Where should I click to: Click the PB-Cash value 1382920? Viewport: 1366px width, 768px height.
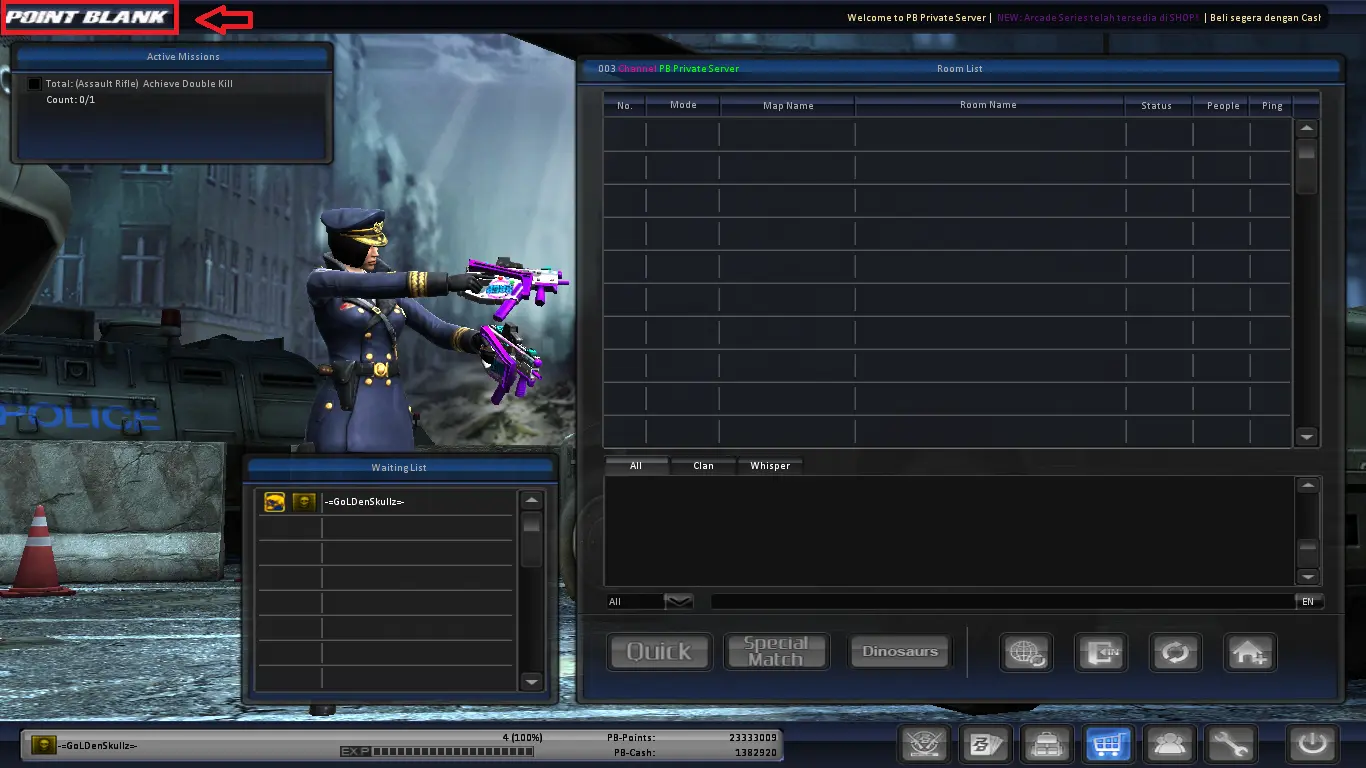pos(754,751)
